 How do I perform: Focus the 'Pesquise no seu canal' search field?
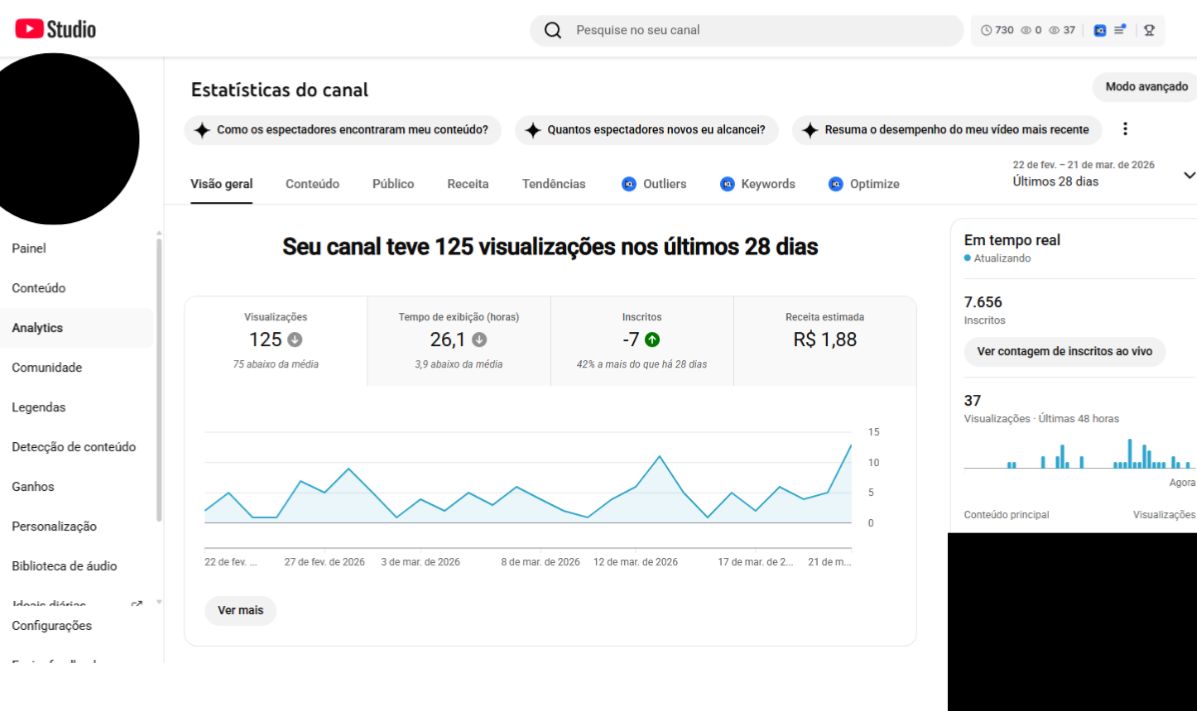[747, 31]
